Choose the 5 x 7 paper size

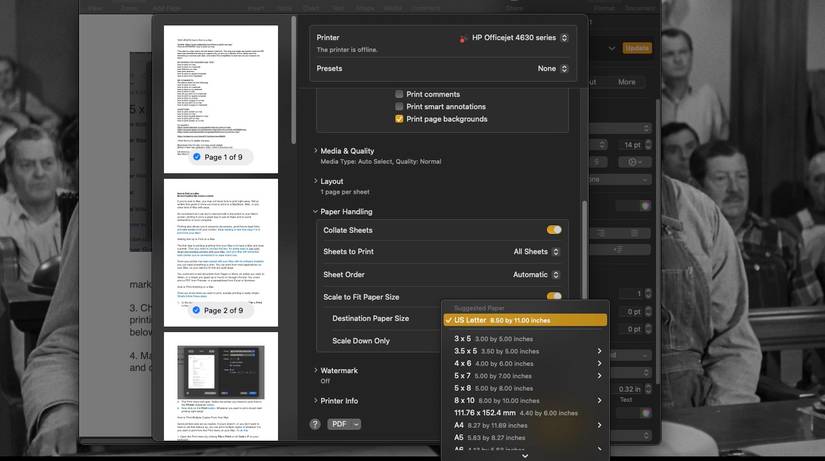point(525,376)
